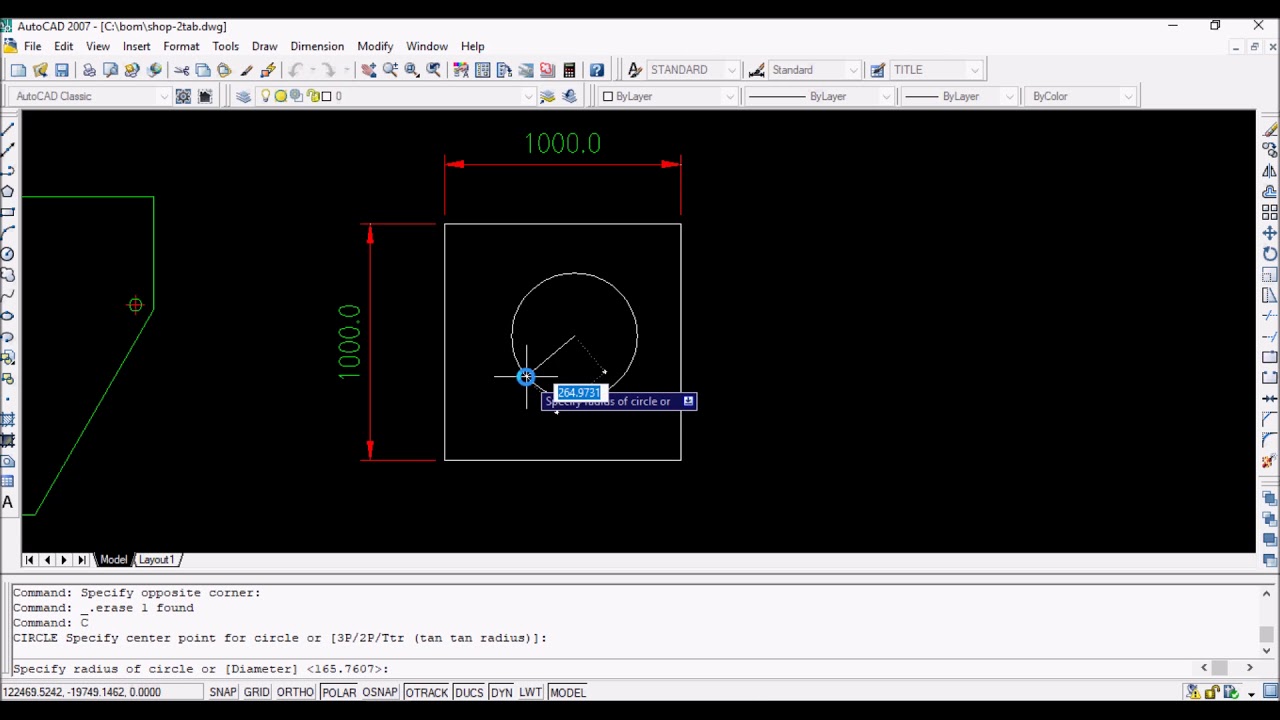Click the Undo arrow button
1280x720 pixels.
tap(295, 70)
